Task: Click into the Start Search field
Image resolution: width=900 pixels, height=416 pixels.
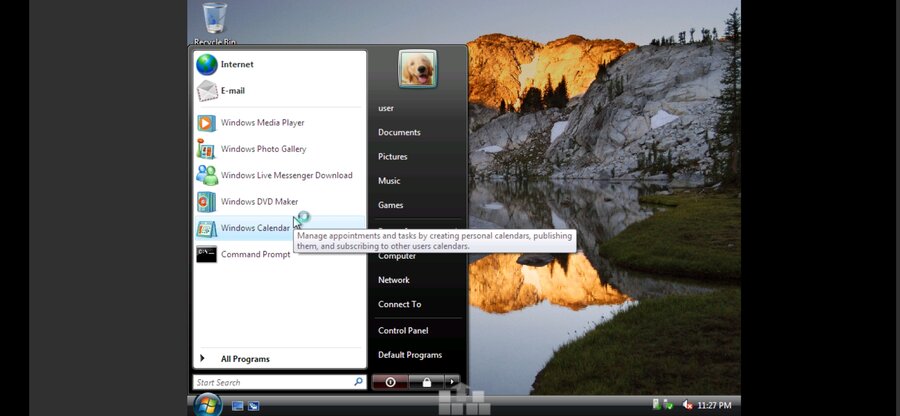Action: tap(279, 382)
